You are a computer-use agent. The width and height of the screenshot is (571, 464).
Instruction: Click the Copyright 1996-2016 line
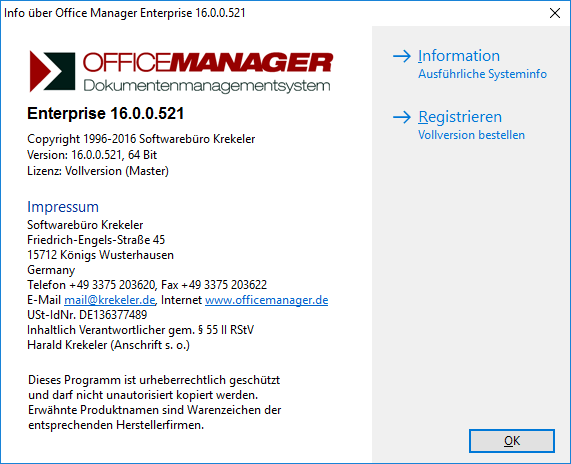141,139
